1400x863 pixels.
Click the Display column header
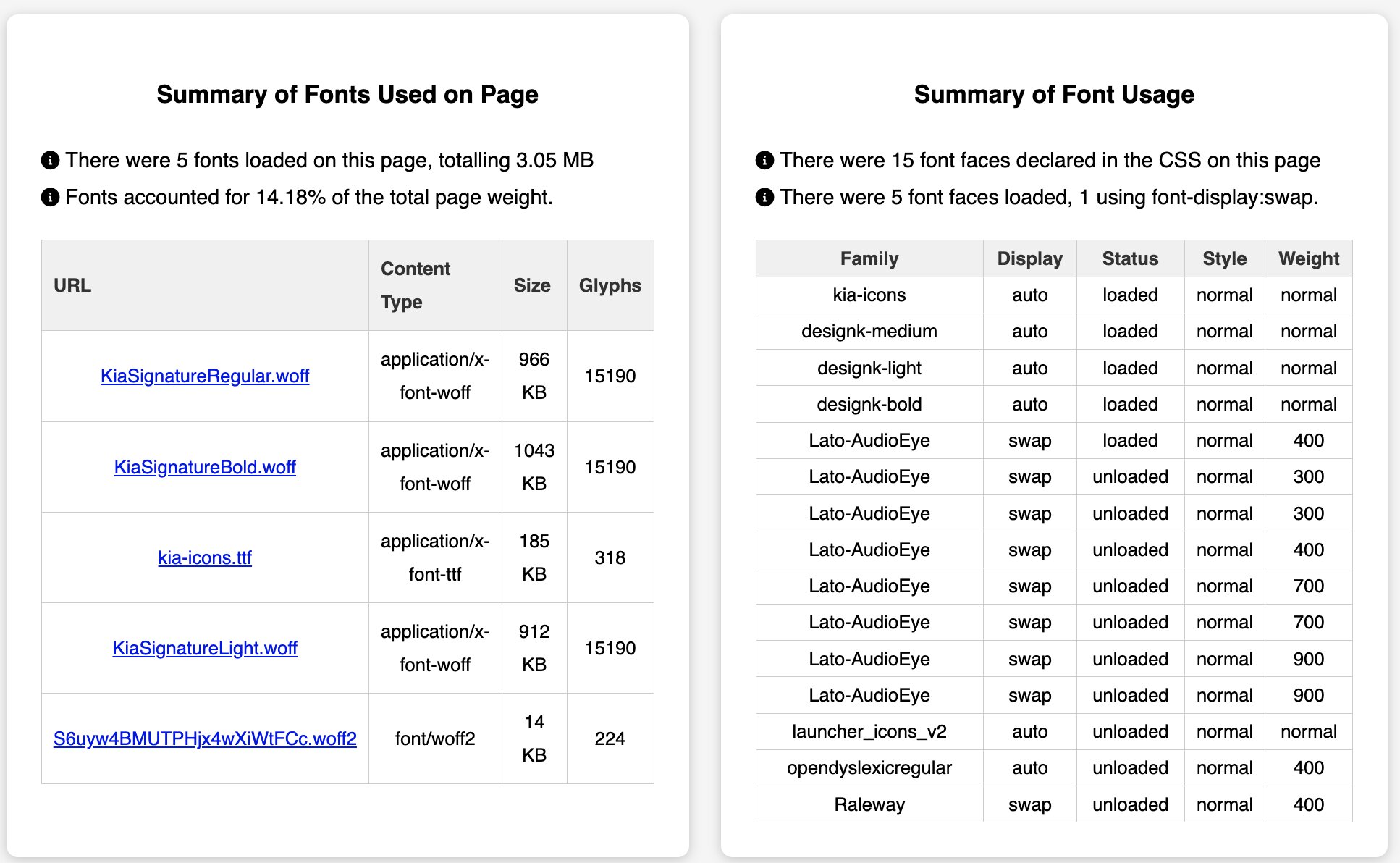(1029, 258)
